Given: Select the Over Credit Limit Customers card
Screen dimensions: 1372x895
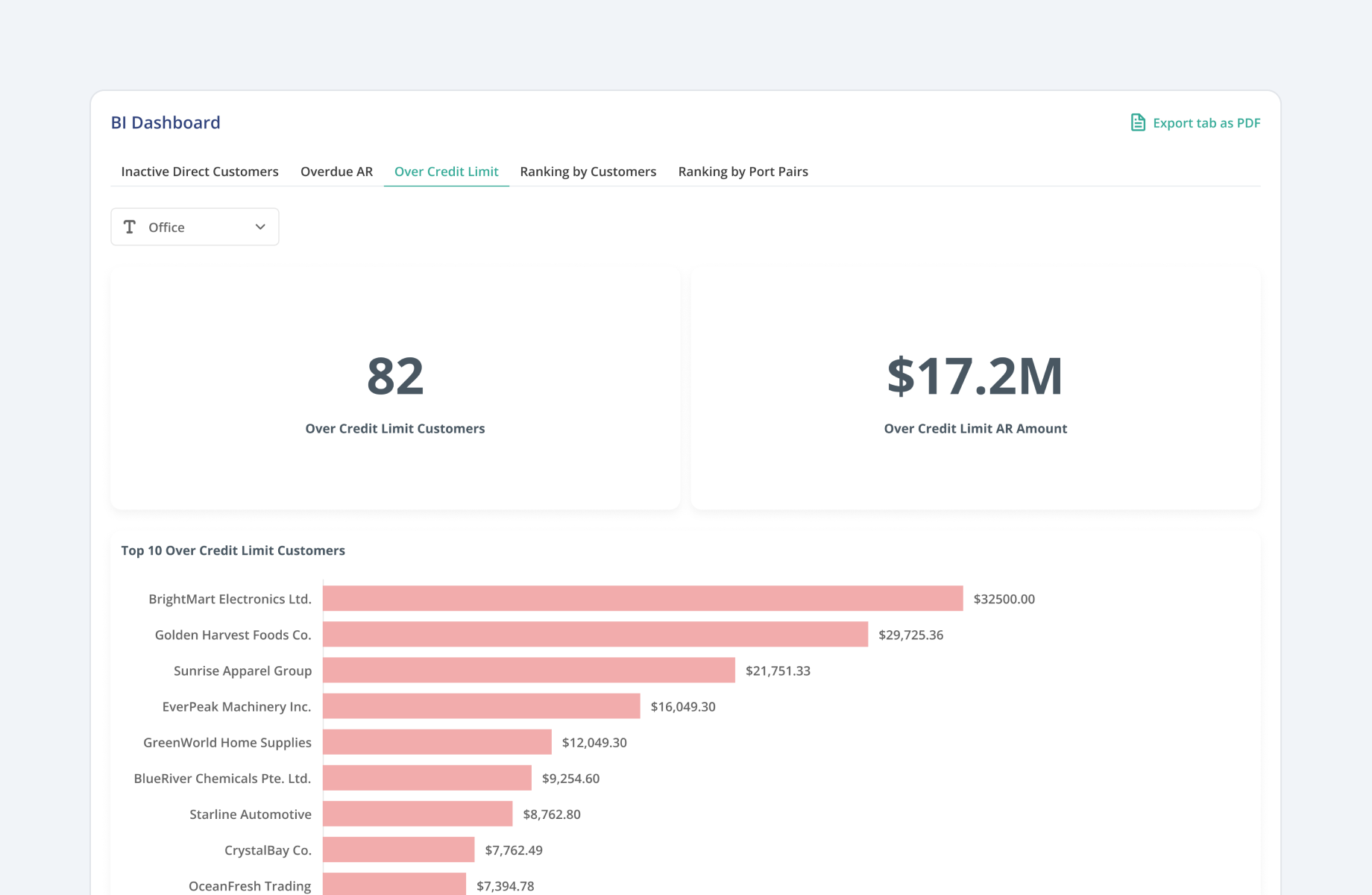Looking at the screenshot, I should coord(394,388).
